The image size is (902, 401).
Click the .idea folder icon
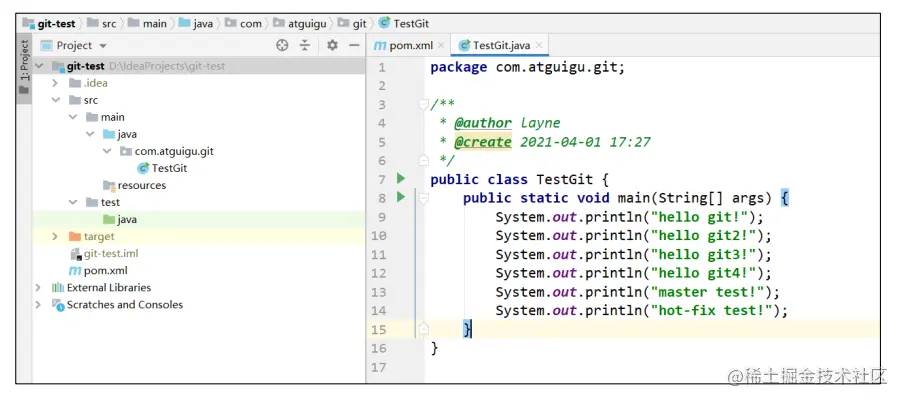point(75,83)
